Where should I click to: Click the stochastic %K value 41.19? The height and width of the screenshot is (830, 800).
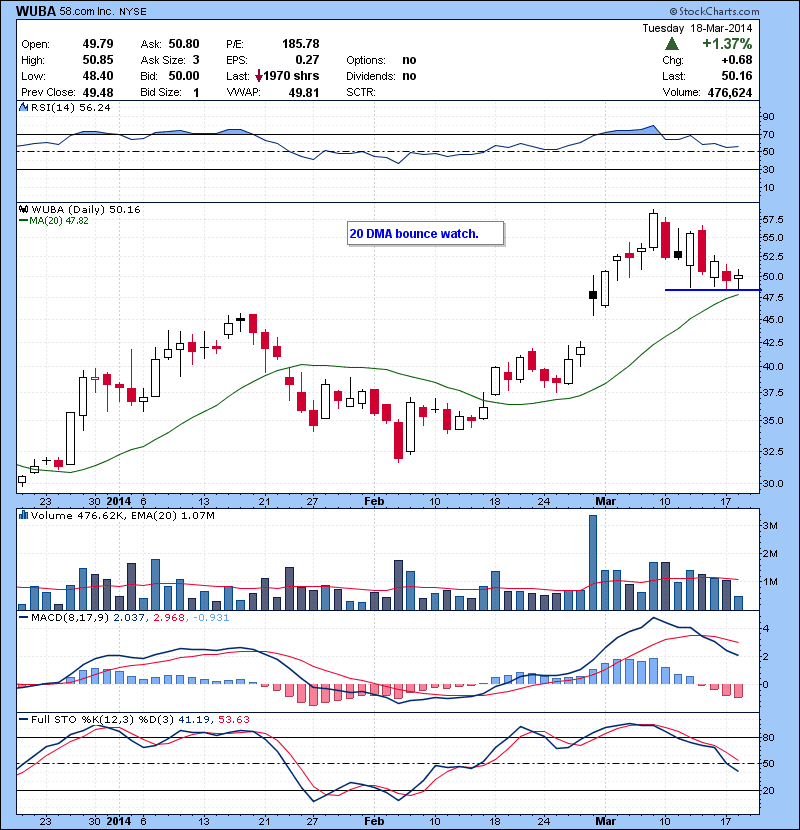(194, 719)
